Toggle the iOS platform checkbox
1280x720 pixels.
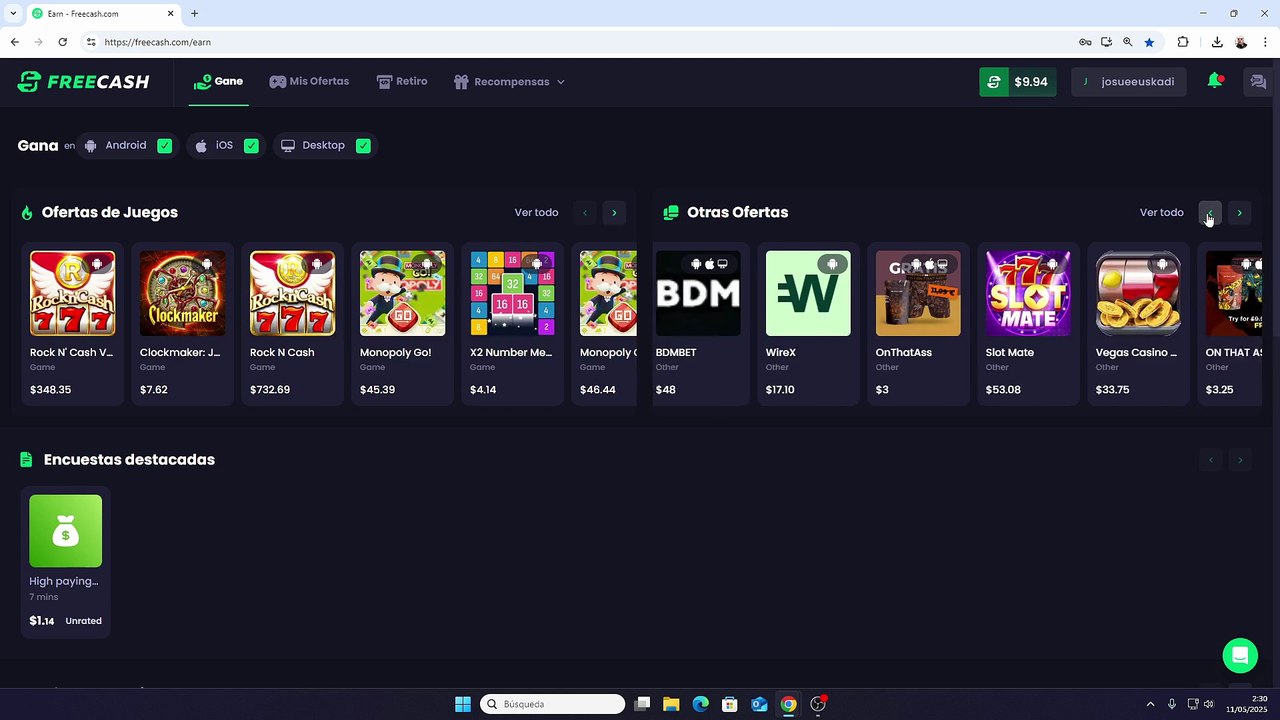point(251,146)
